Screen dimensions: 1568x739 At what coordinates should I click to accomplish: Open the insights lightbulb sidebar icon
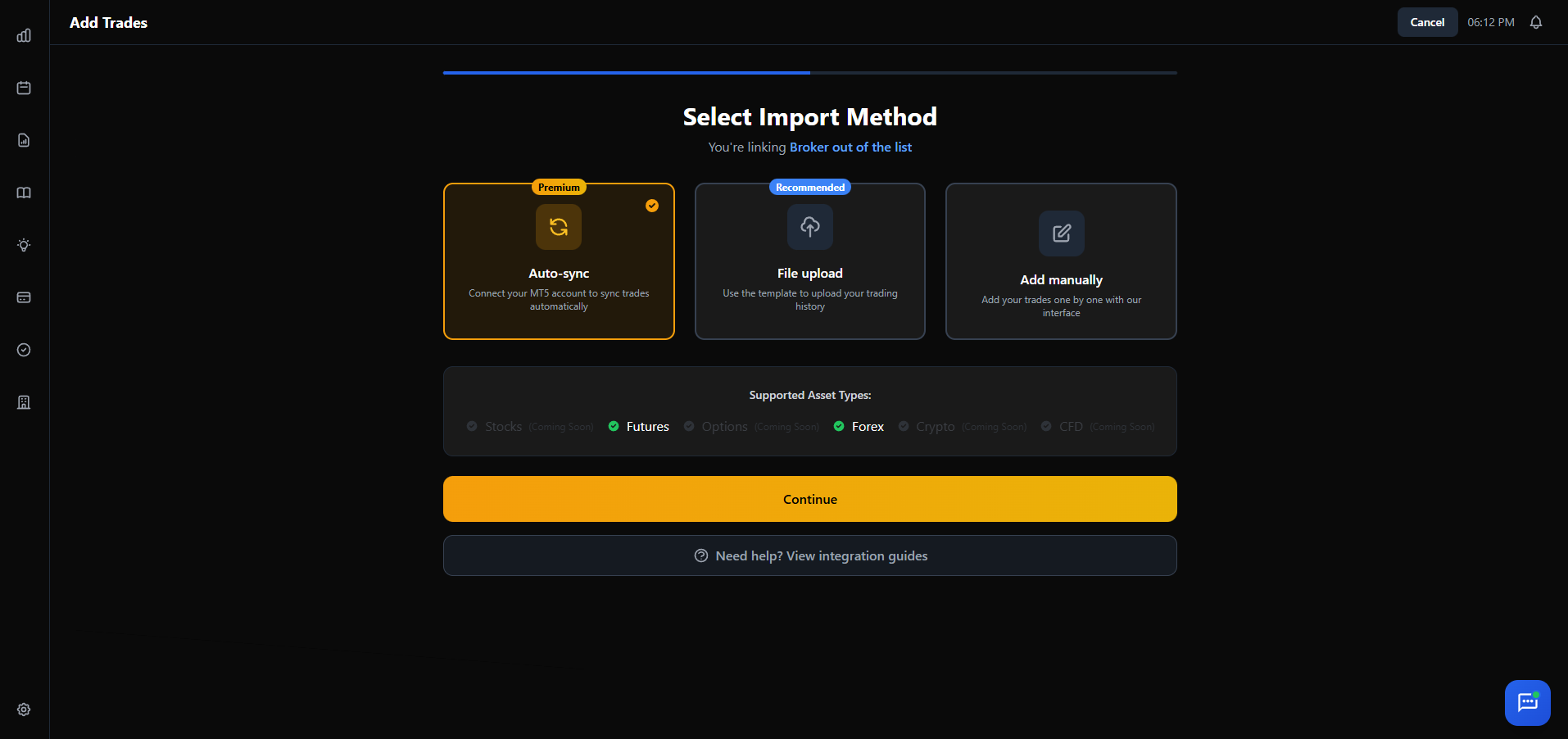point(24,245)
